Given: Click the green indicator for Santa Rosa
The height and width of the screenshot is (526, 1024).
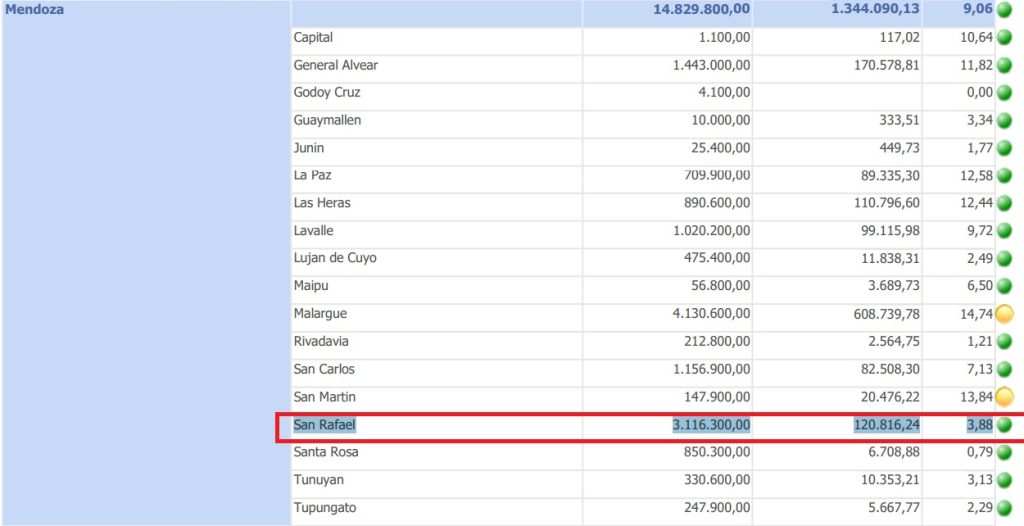Looking at the screenshot, I should 1004,453.
